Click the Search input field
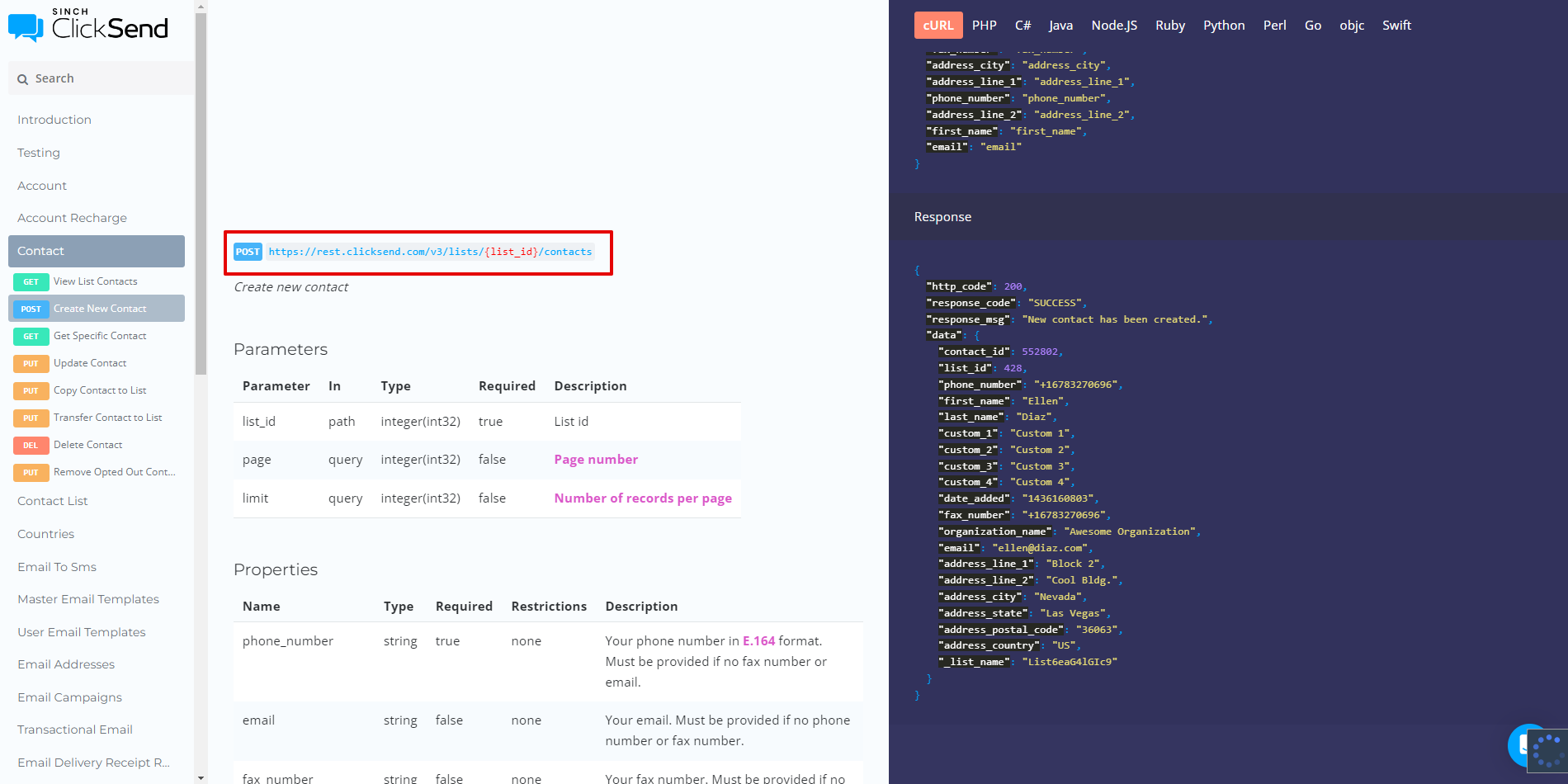 click(101, 78)
